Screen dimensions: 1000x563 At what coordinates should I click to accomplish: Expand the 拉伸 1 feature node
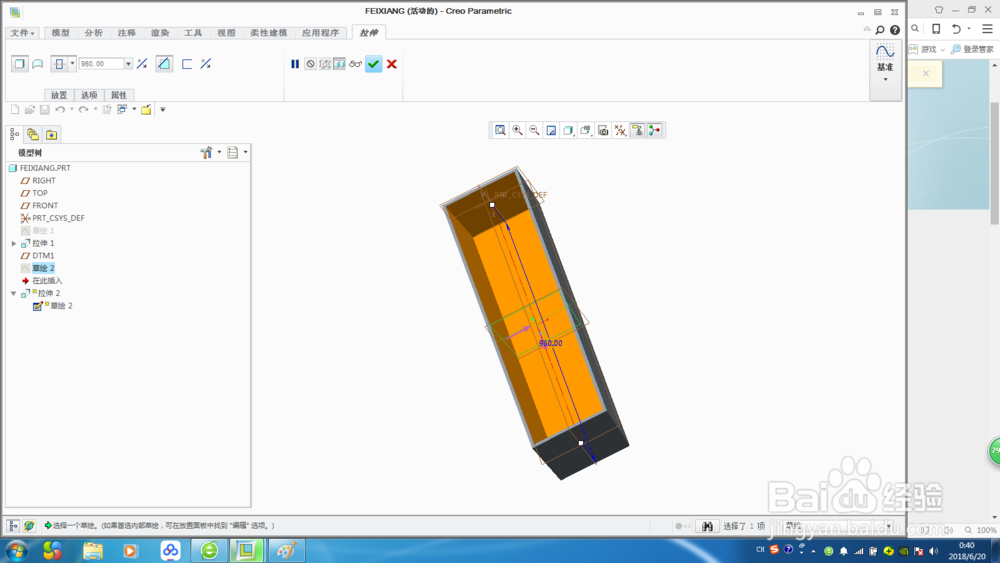[x=14, y=244]
